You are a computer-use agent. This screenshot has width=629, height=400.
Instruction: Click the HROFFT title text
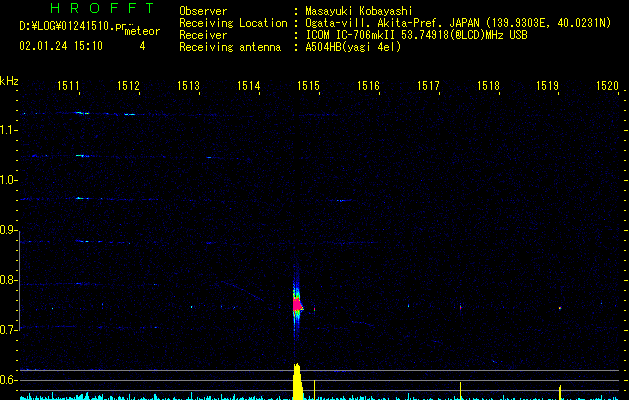click(102, 8)
